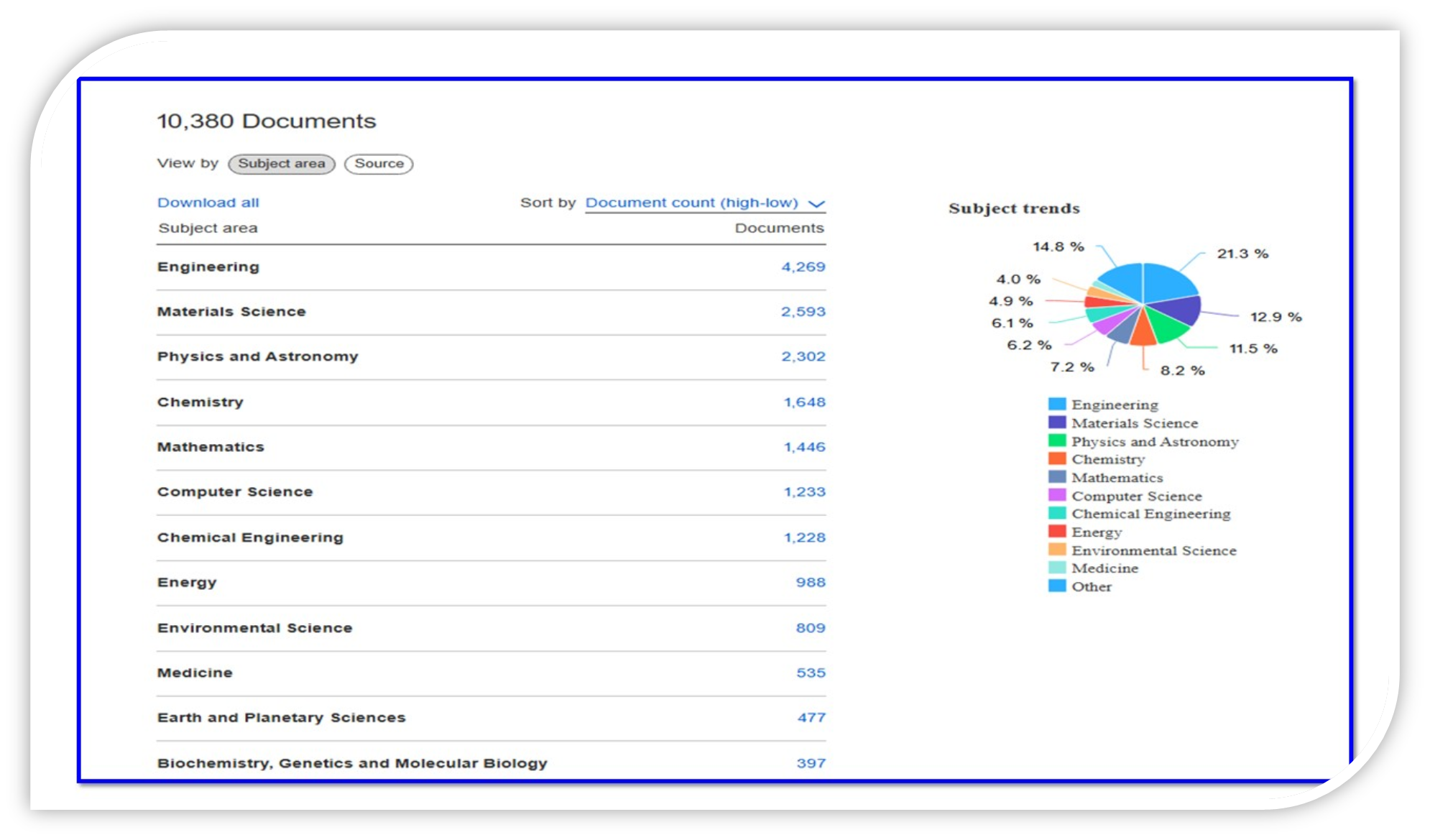Click the Engineering legend color swatch

tap(1056, 404)
